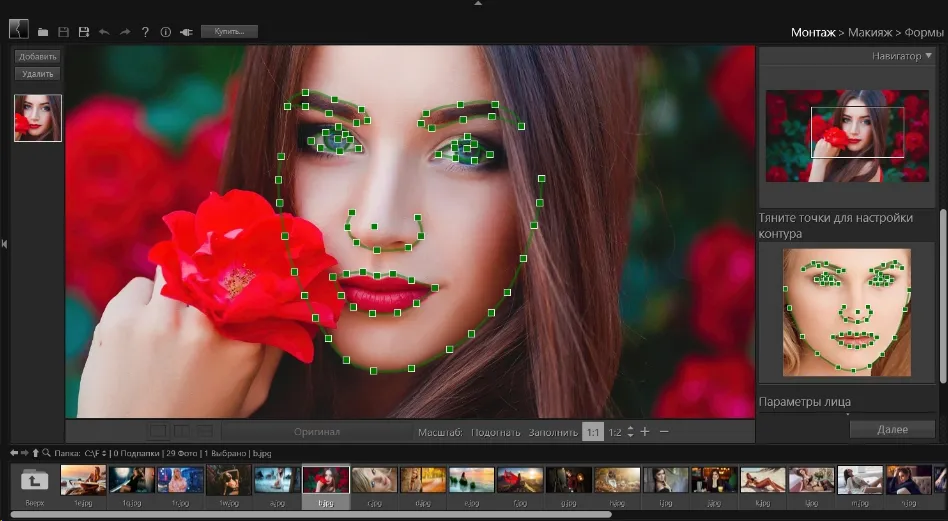Zoom in with the plus icon
The width and height of the screenshot is (948, 521).
pos(645,432)
